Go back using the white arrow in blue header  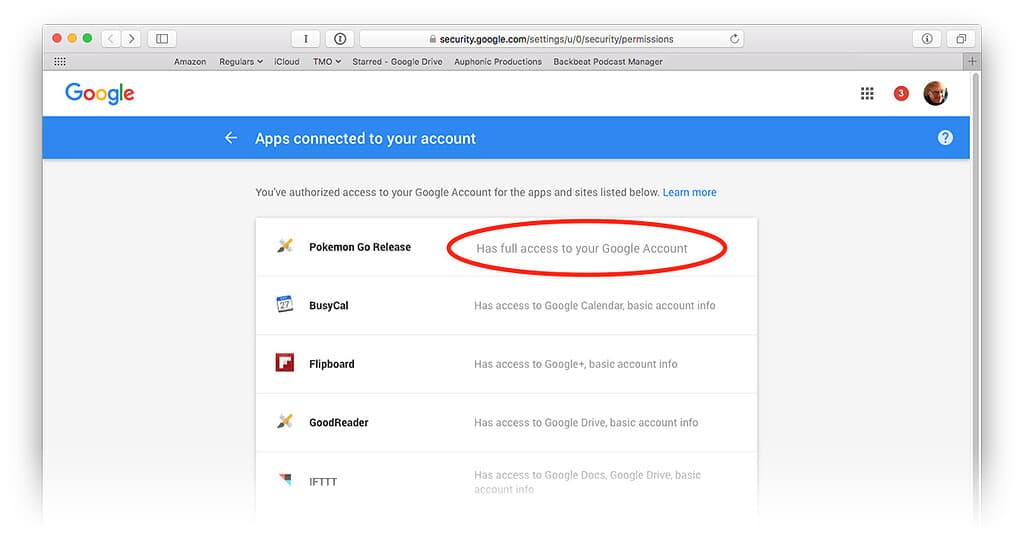click(x=231, y=138)
